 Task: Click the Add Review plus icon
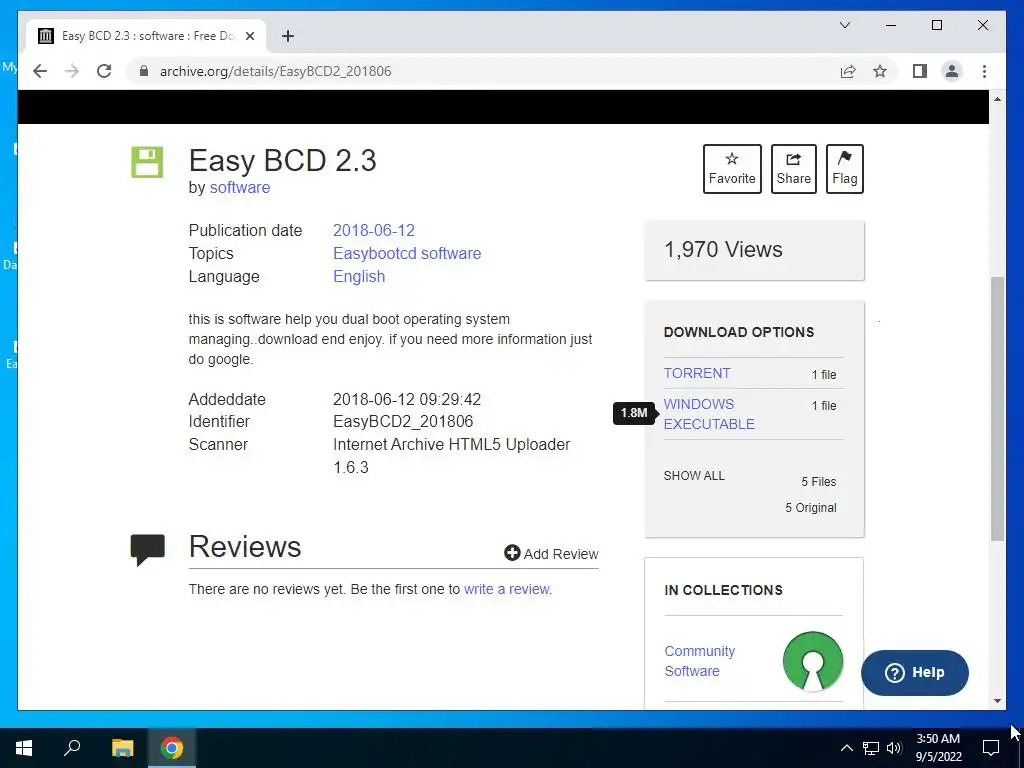tap(512, 553)
